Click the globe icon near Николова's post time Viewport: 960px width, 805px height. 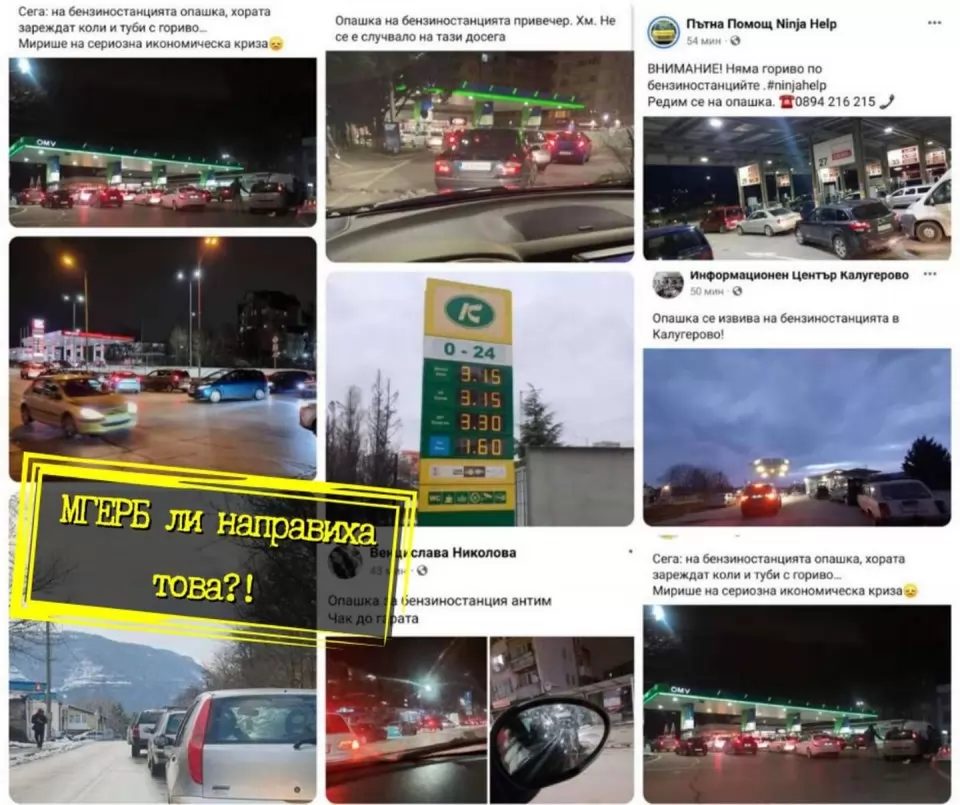coord(422,571)
